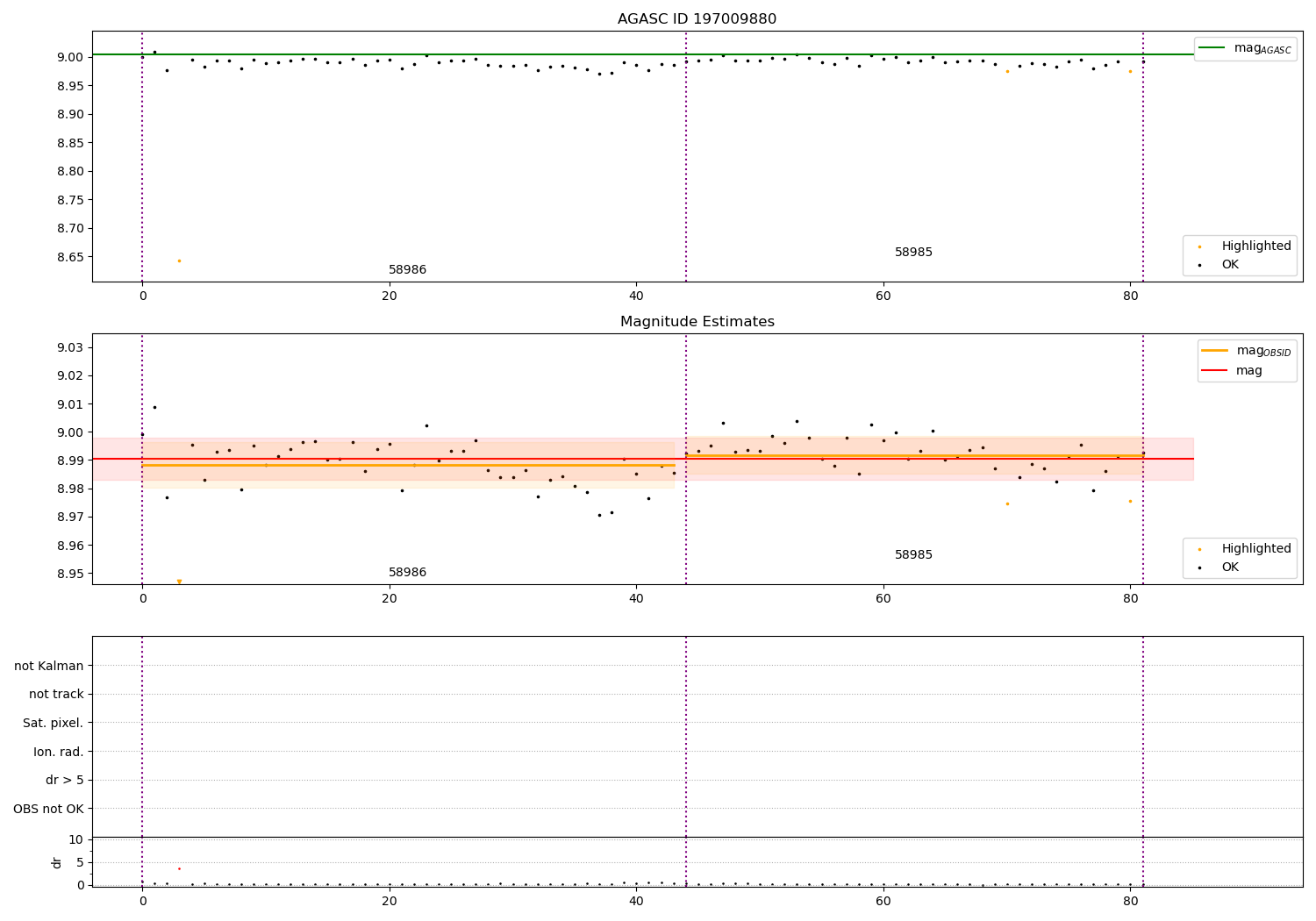Click the red dr point near 3.5
This screenshot has width=1316, height=921.
[x=179, y=868]
